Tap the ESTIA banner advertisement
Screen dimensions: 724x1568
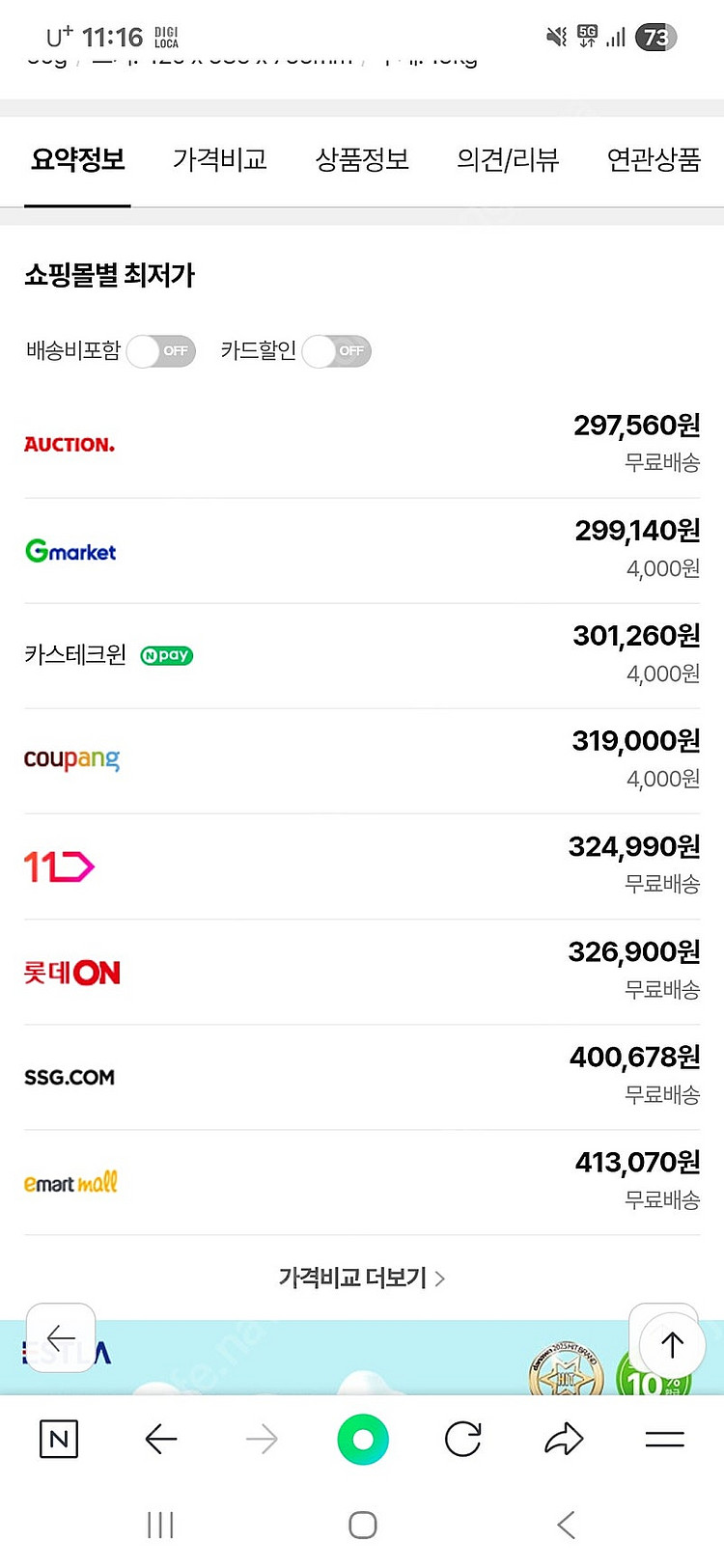362,1358
